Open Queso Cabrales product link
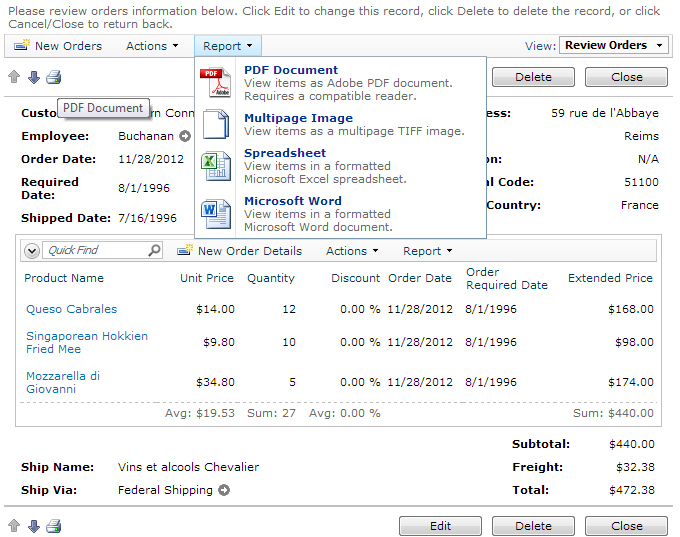Screen dimensions: 680x537 (x=72, y=309)
